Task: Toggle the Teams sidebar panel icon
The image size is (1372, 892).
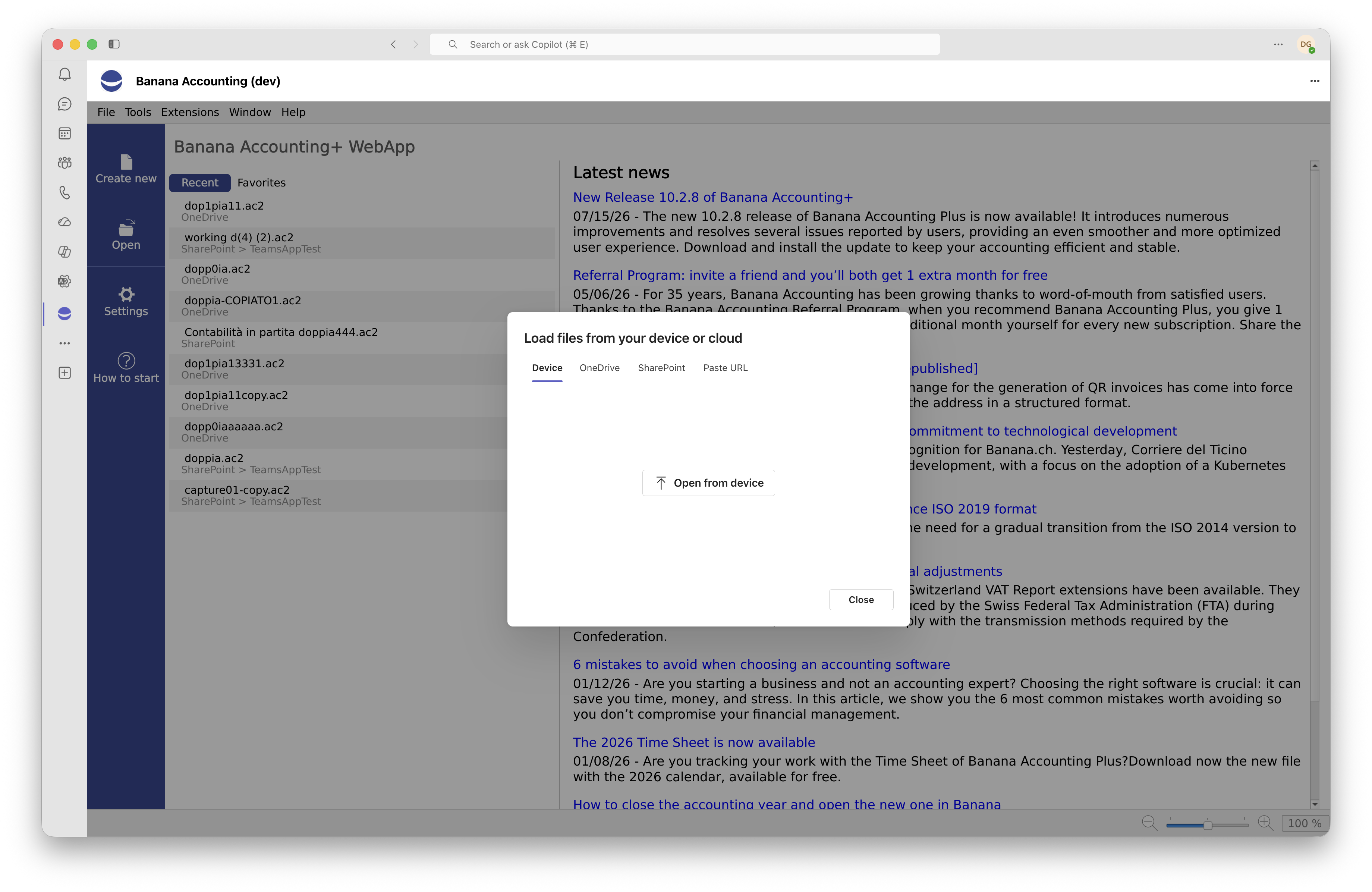Action: 114,44
